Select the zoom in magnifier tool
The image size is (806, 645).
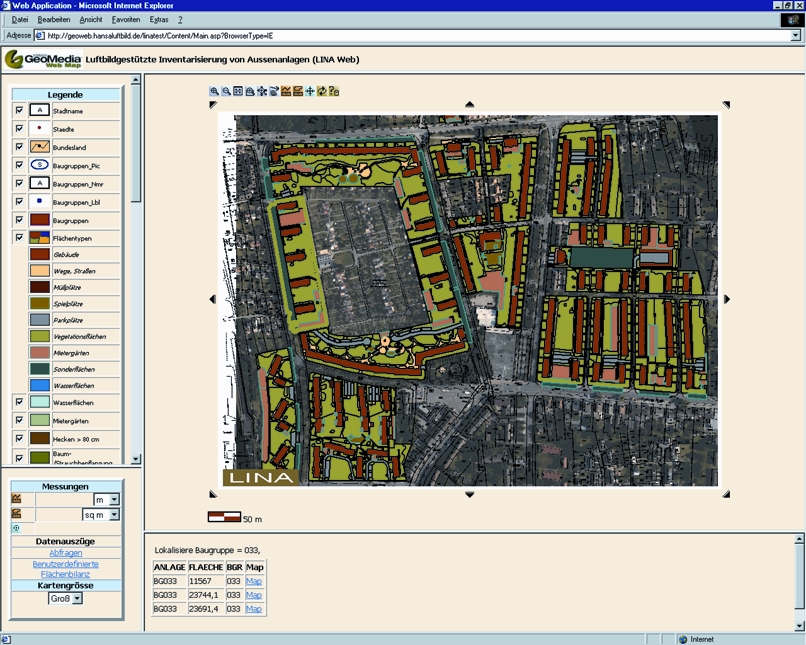214,91
